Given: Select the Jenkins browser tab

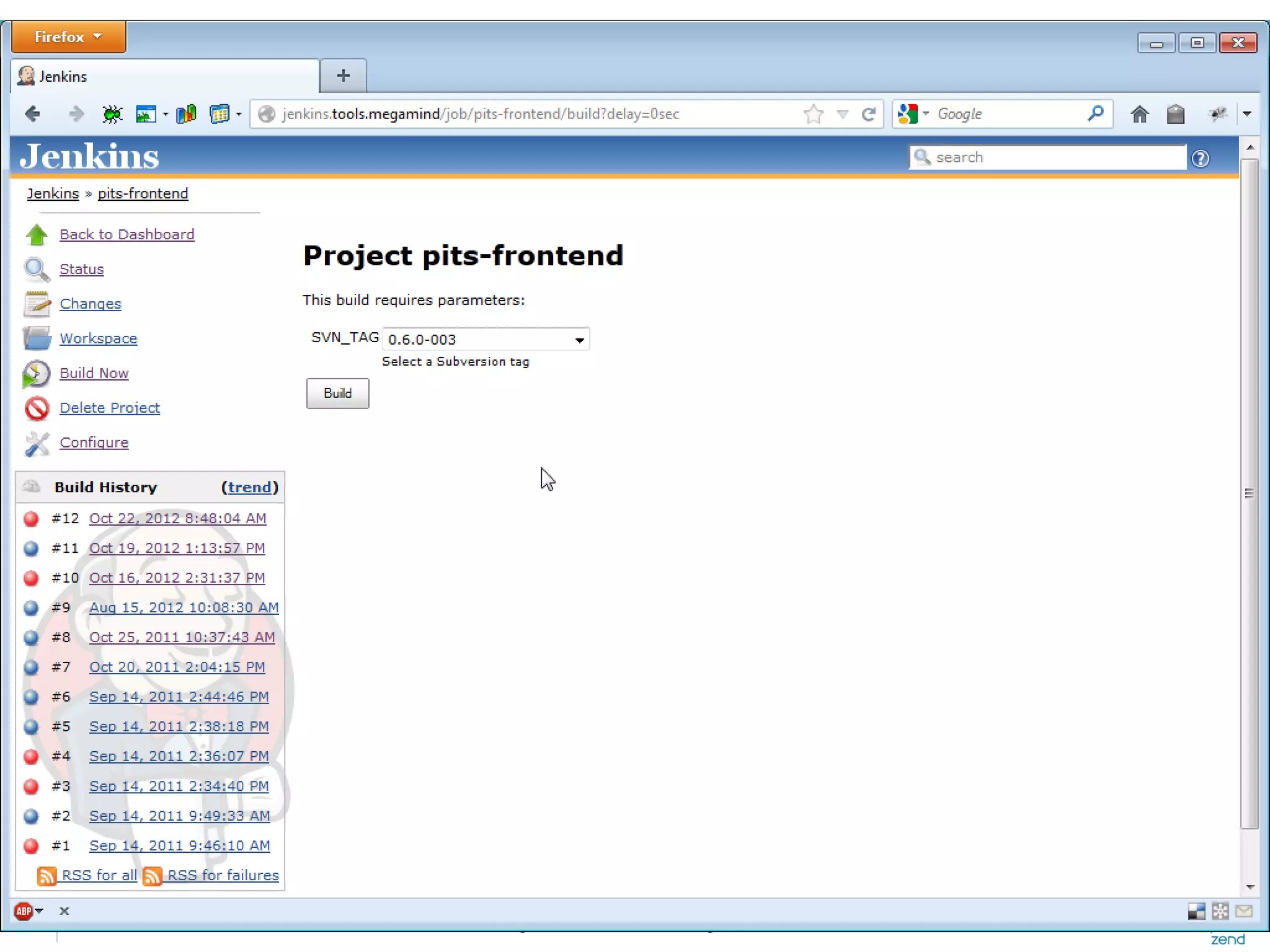Looking at the screenshot, I should tap(164, 76).
